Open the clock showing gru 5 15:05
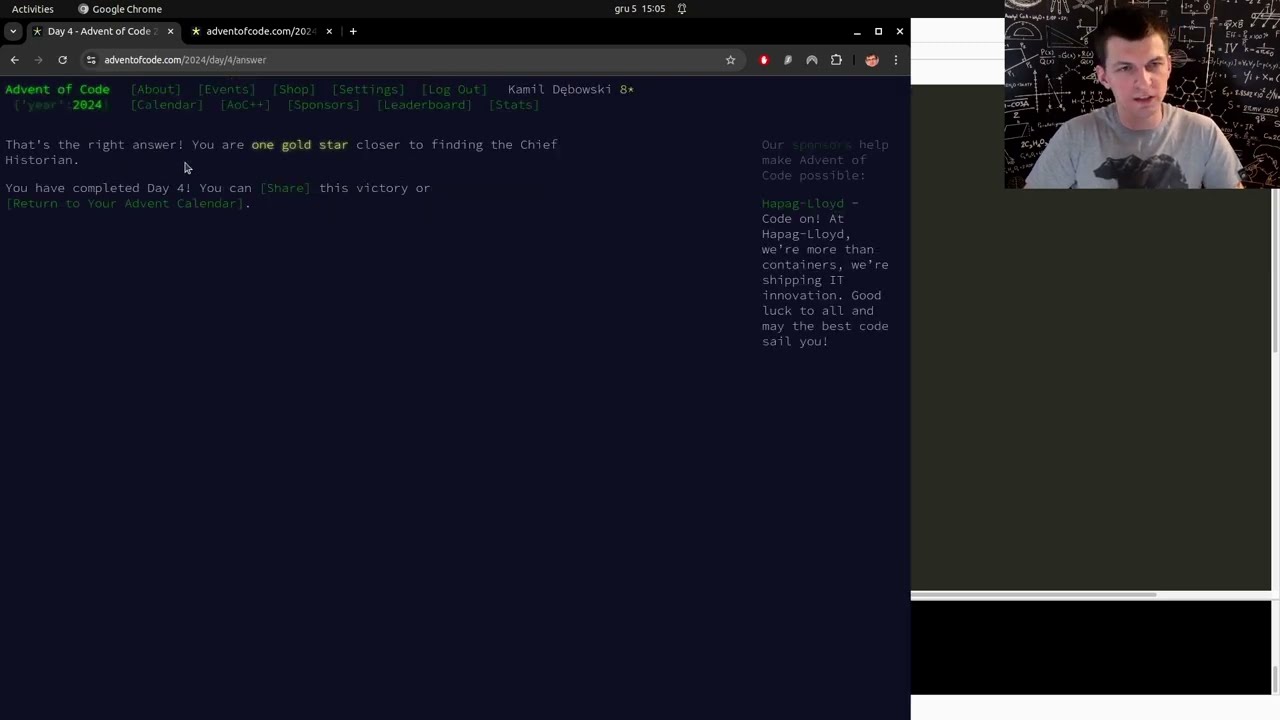Screen dimensions: 1280x720 click(x=640, y=9)
